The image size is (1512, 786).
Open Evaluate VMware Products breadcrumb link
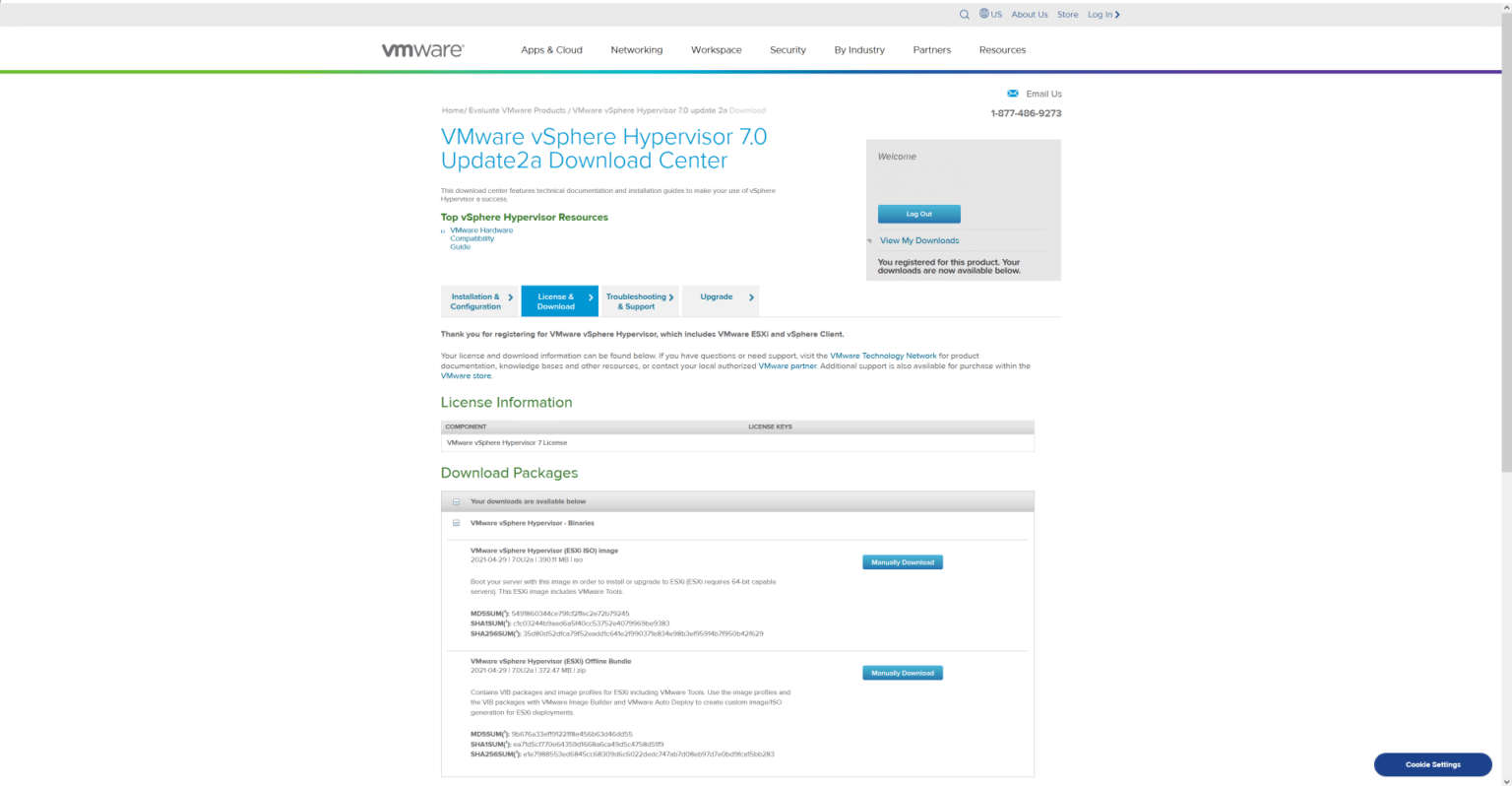(x=517, y=110)
